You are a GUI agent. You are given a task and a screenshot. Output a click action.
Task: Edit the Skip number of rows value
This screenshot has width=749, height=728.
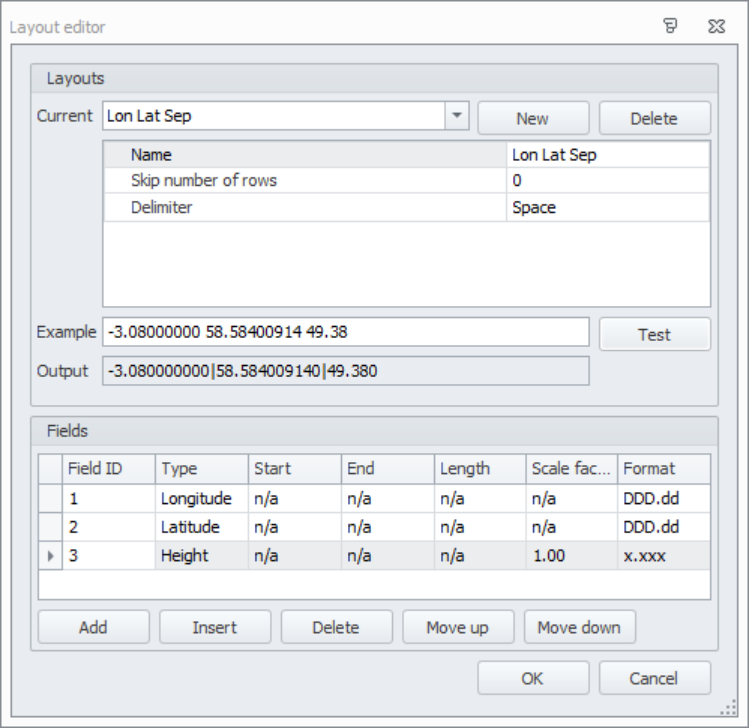click(608, 181)
